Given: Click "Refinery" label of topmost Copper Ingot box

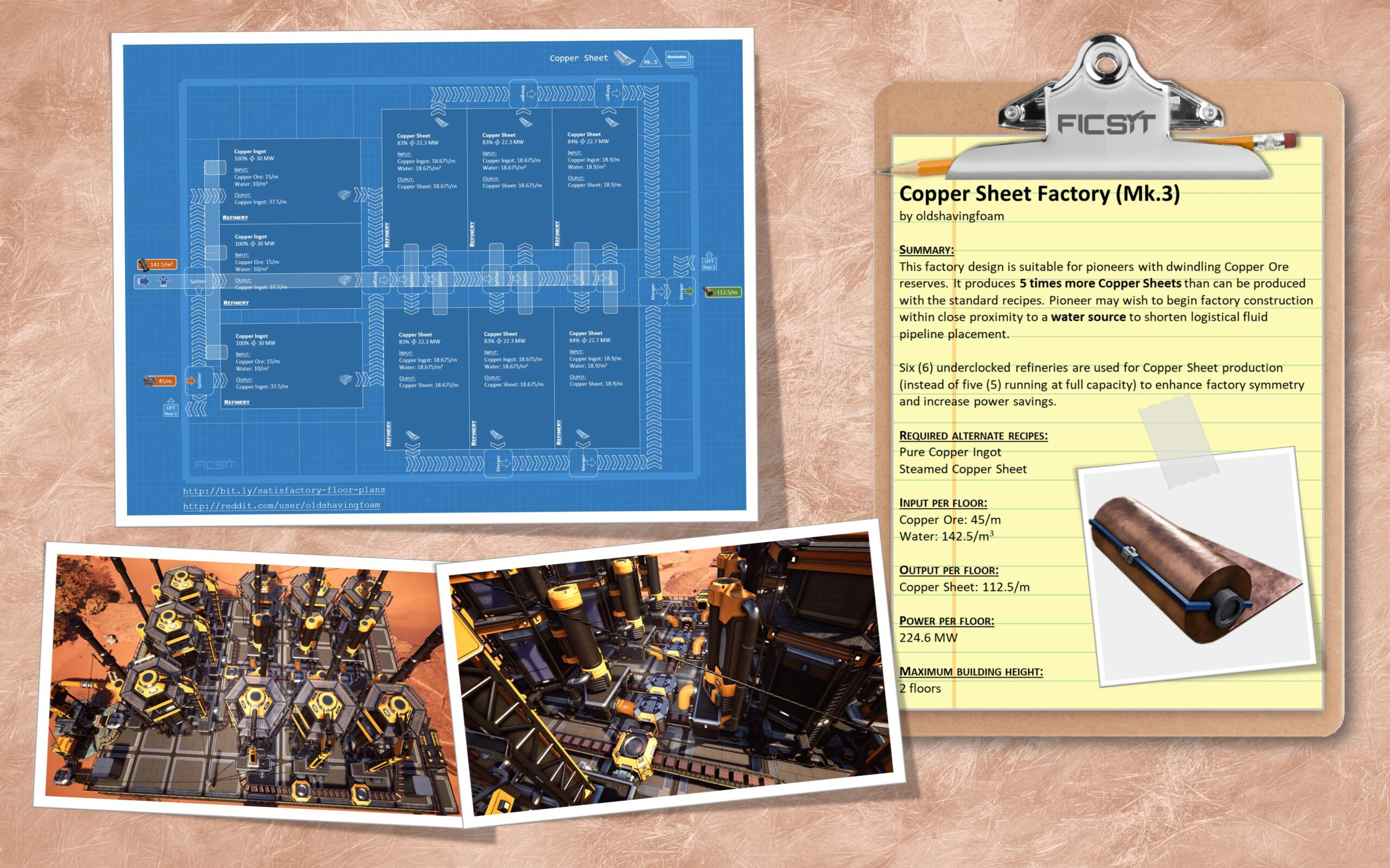Looking at the screenshot, I should point(236,218).
